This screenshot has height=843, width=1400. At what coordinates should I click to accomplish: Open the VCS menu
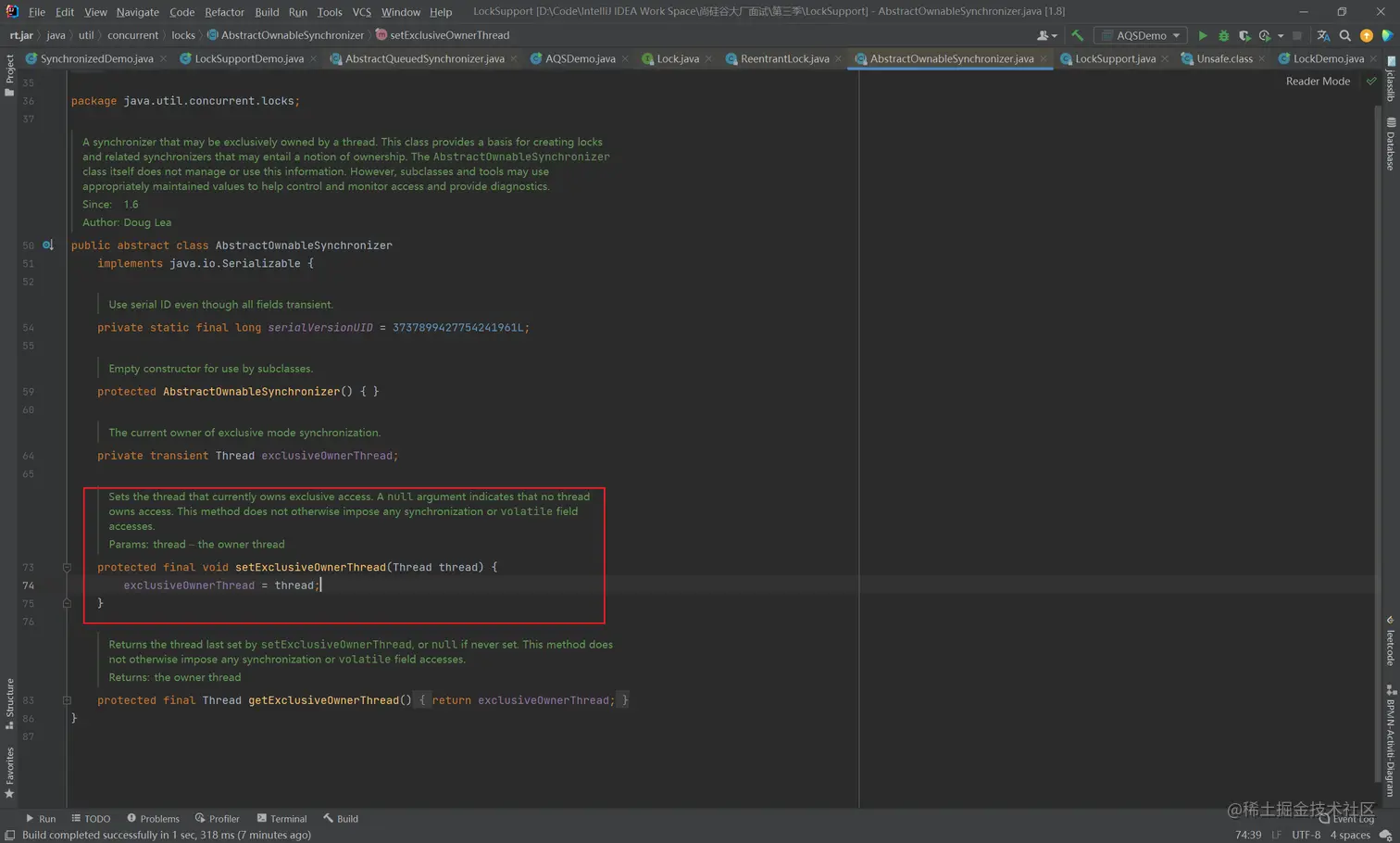pos(361,11)
